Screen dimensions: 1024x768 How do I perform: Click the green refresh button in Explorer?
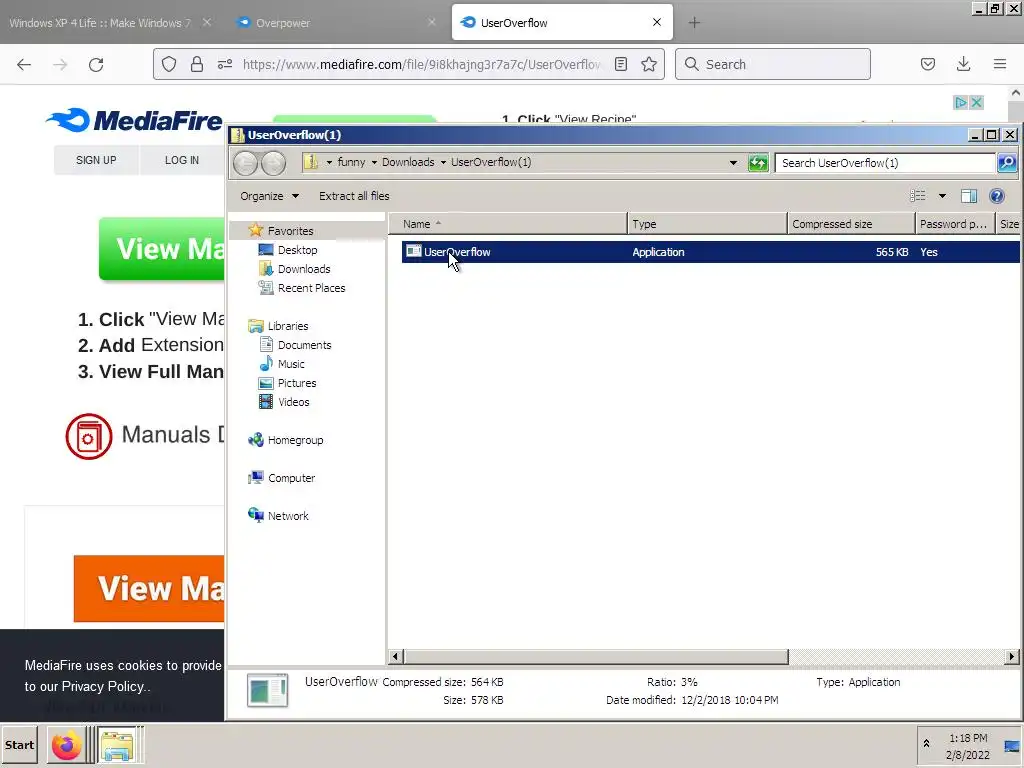coord(758,163)
